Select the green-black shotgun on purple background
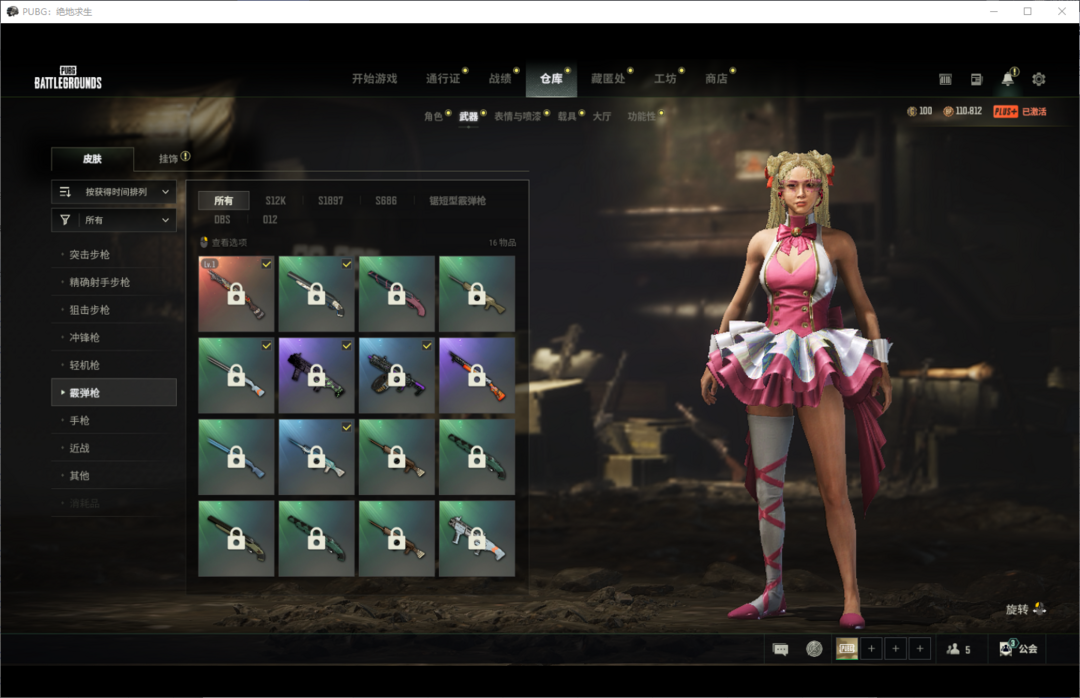 click(316, 376)
